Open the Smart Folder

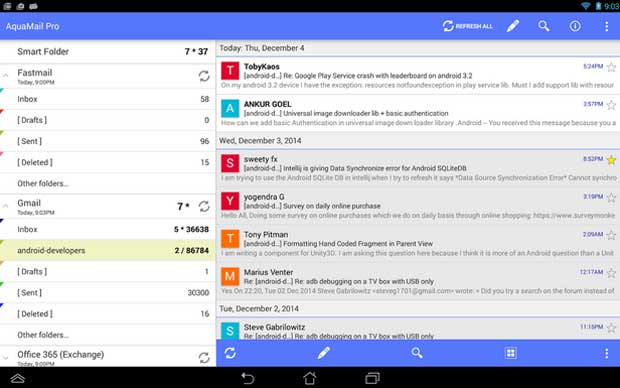(x=108, y=51)
